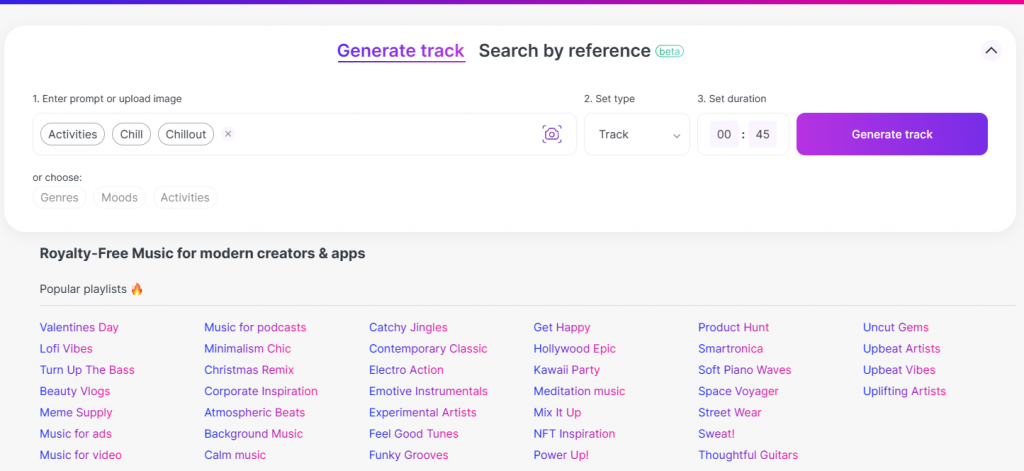The width and height of the screenshot is (1024, 471).
Task: Open the Feel Good Tunes playlist
Action: tap(413, 434)
